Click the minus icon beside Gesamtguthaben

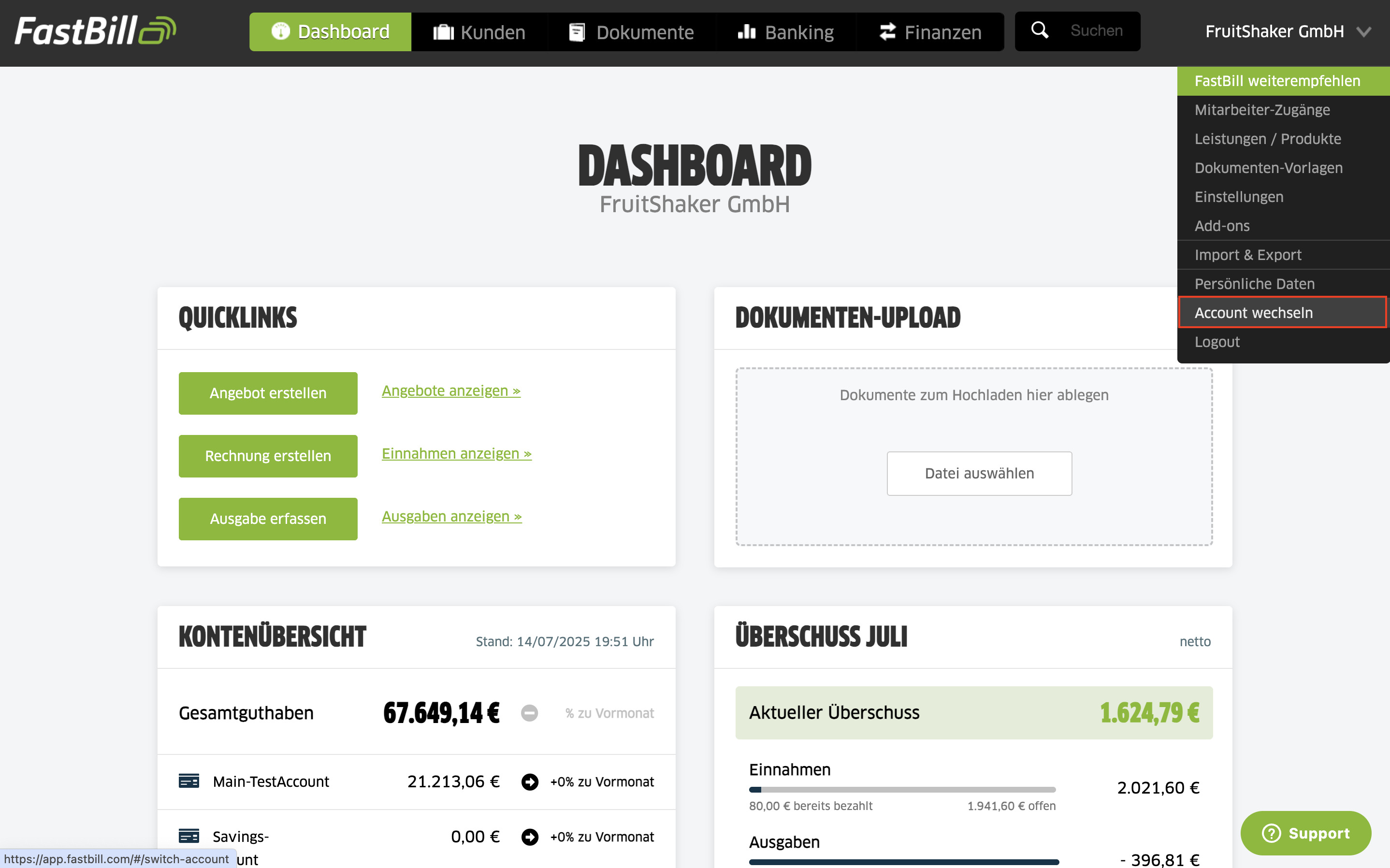pos(529,713)
